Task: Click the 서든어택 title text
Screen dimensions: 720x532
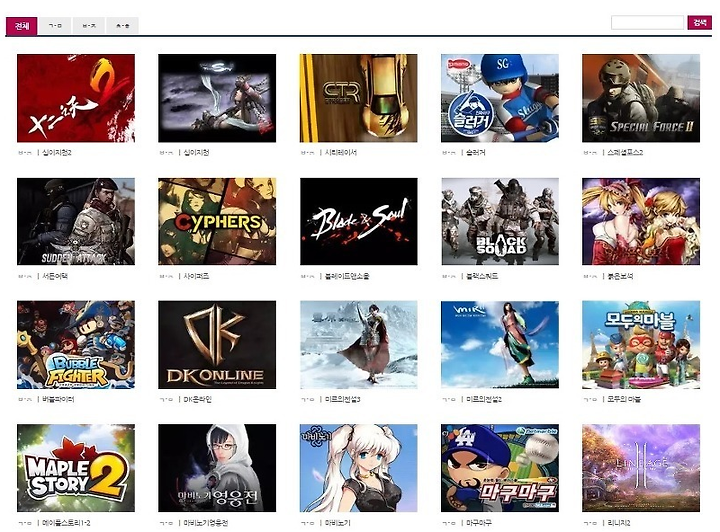Action: [x=55, y=276]
